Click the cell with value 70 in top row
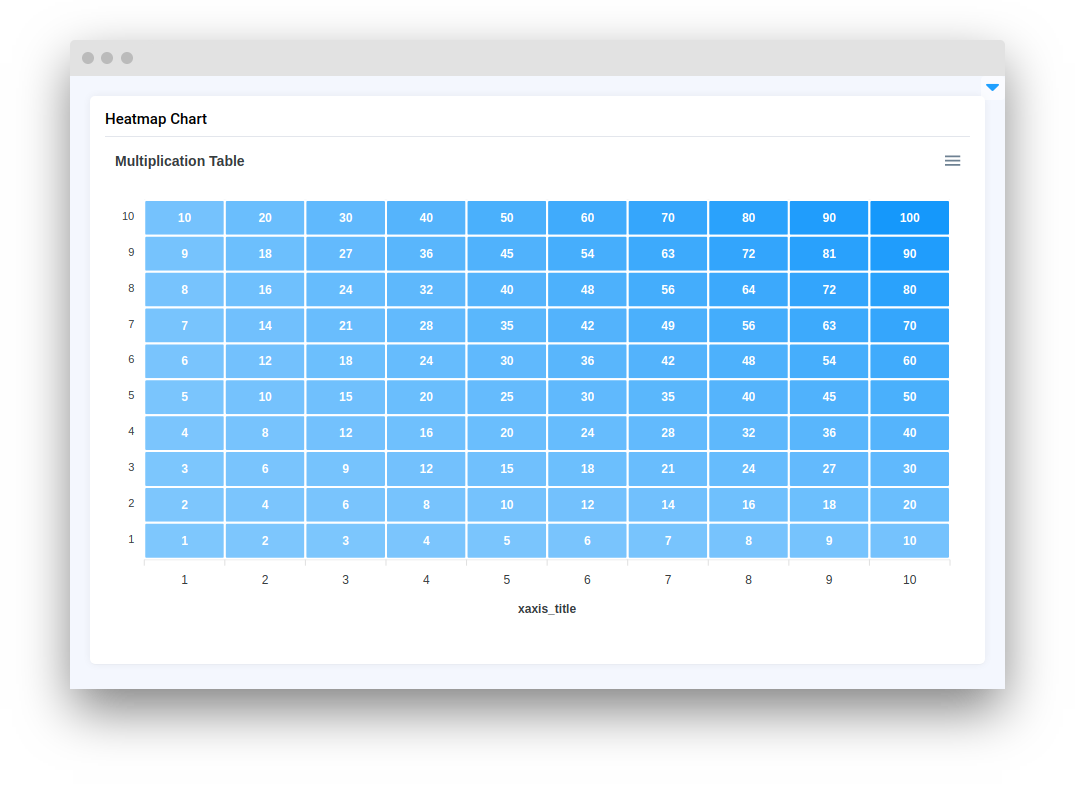This screenshot has height=789, width=1075. (667, 217)
